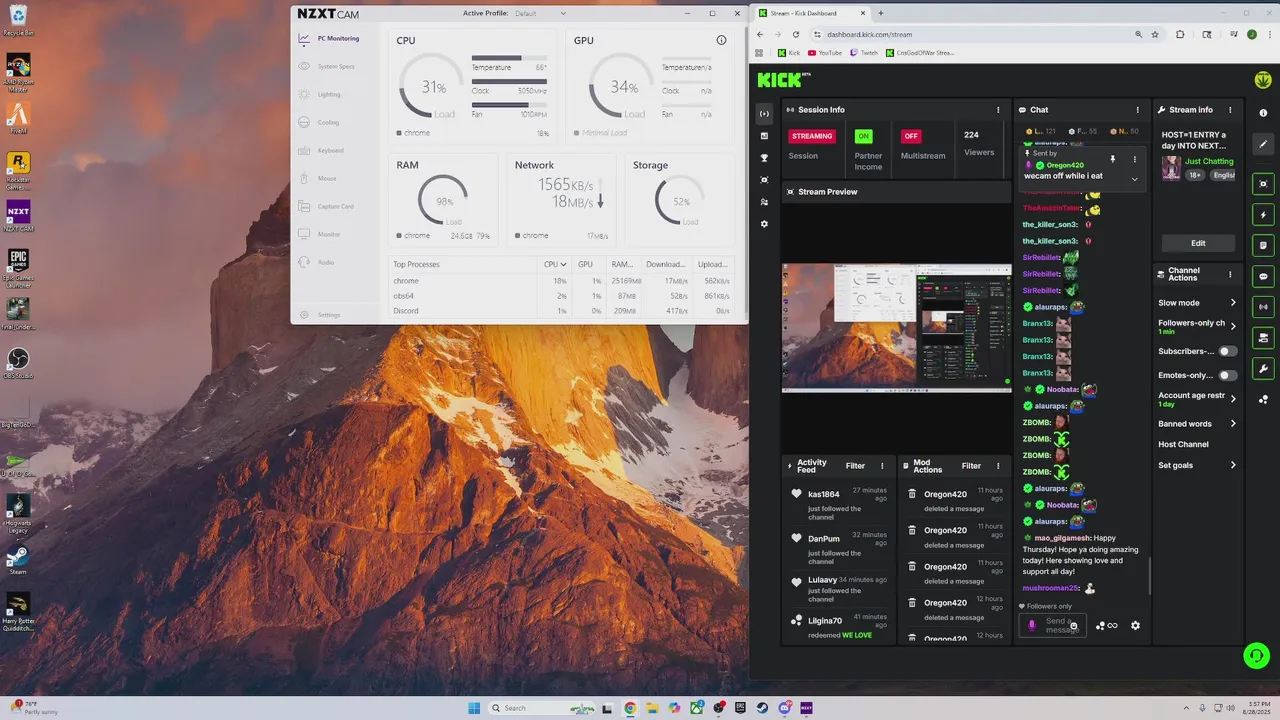The height and width of the screenshot is (720, 1280).
Task: Open the Active Profile dropdown in NZXT CAM
Action: pos(540,14)
